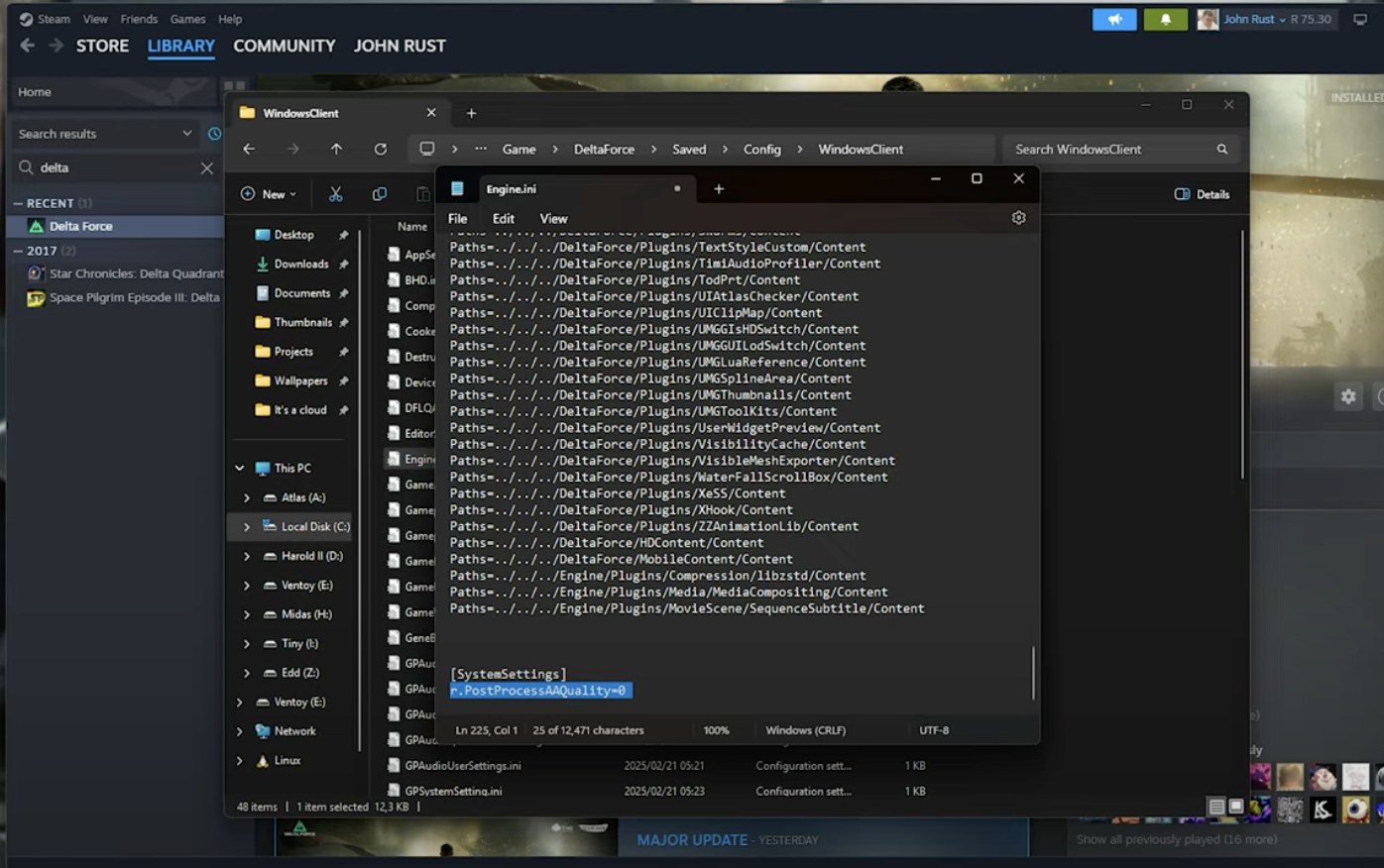Click Steam forward arrow
Viewport: 1384px width, 868px height.
point(56,46)
